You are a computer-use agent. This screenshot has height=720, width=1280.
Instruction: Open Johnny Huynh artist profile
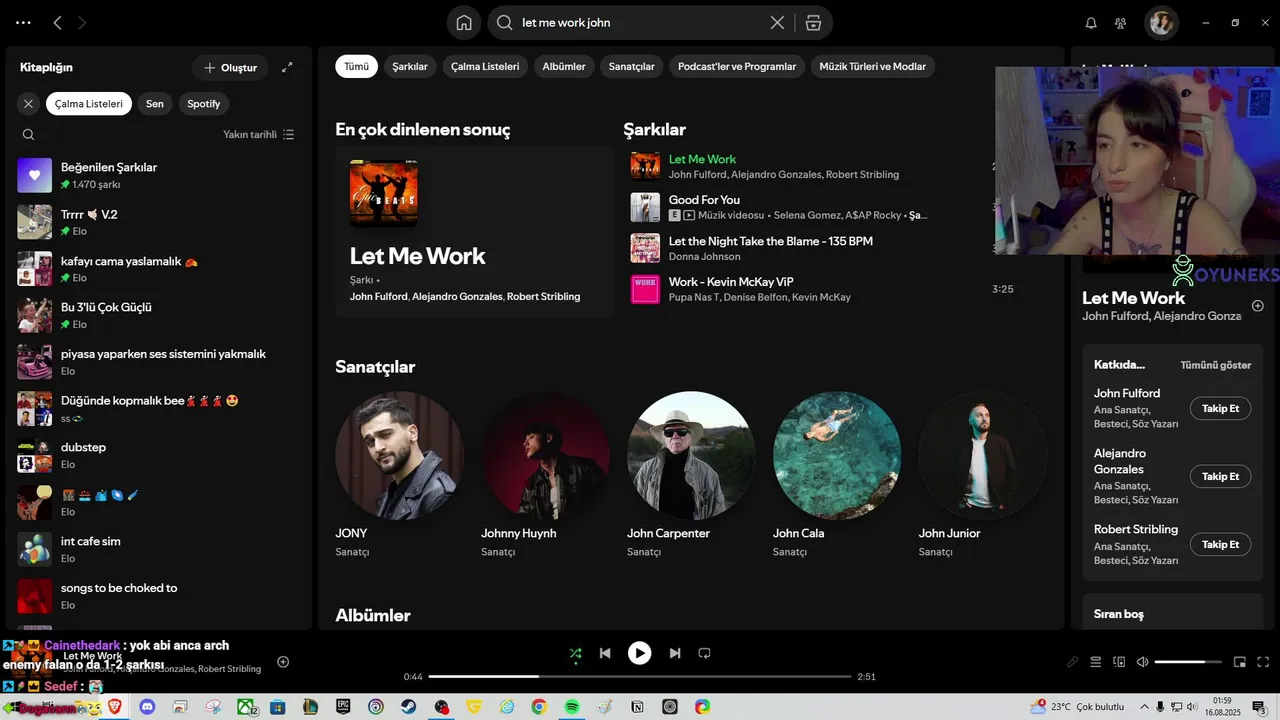click(x=545, y=475)
